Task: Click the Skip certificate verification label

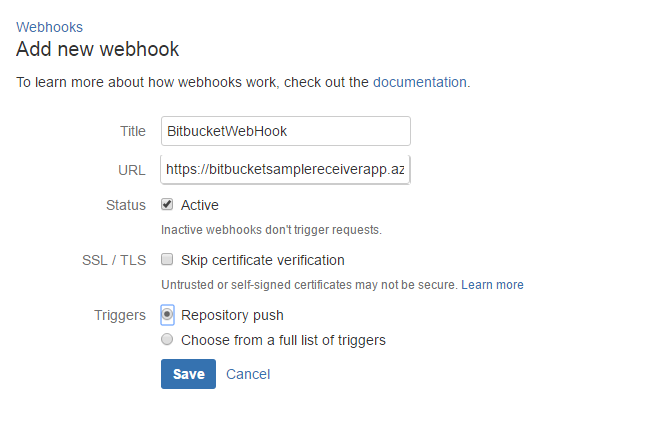Action: [x=263, y=260]
